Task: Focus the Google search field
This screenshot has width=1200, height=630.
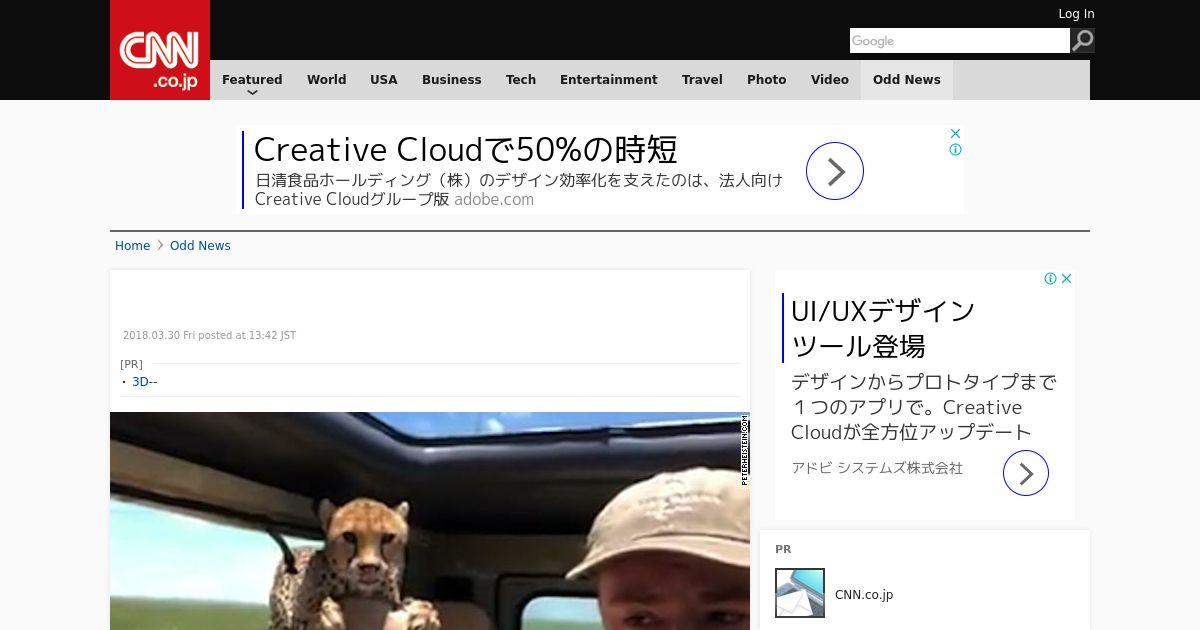Action: tap(960, 40)
